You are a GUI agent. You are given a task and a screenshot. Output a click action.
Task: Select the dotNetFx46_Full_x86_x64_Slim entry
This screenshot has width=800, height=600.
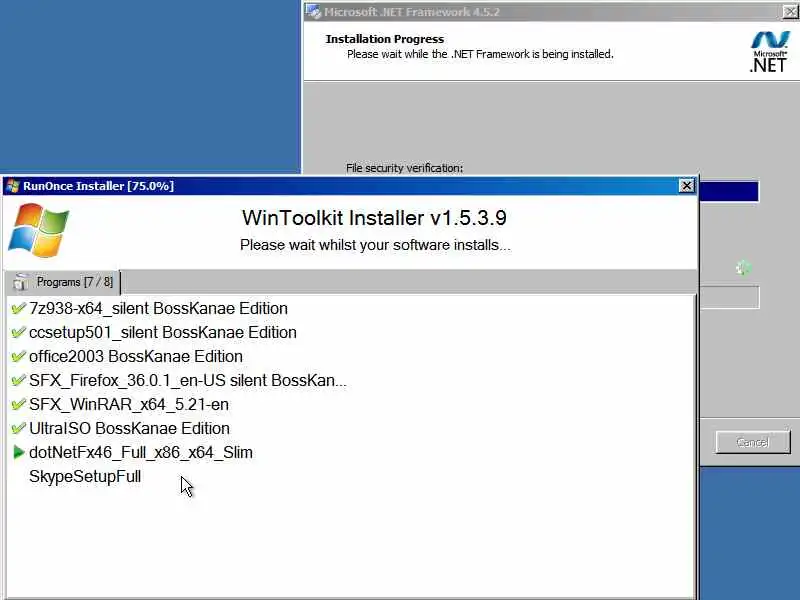(141, 452)
